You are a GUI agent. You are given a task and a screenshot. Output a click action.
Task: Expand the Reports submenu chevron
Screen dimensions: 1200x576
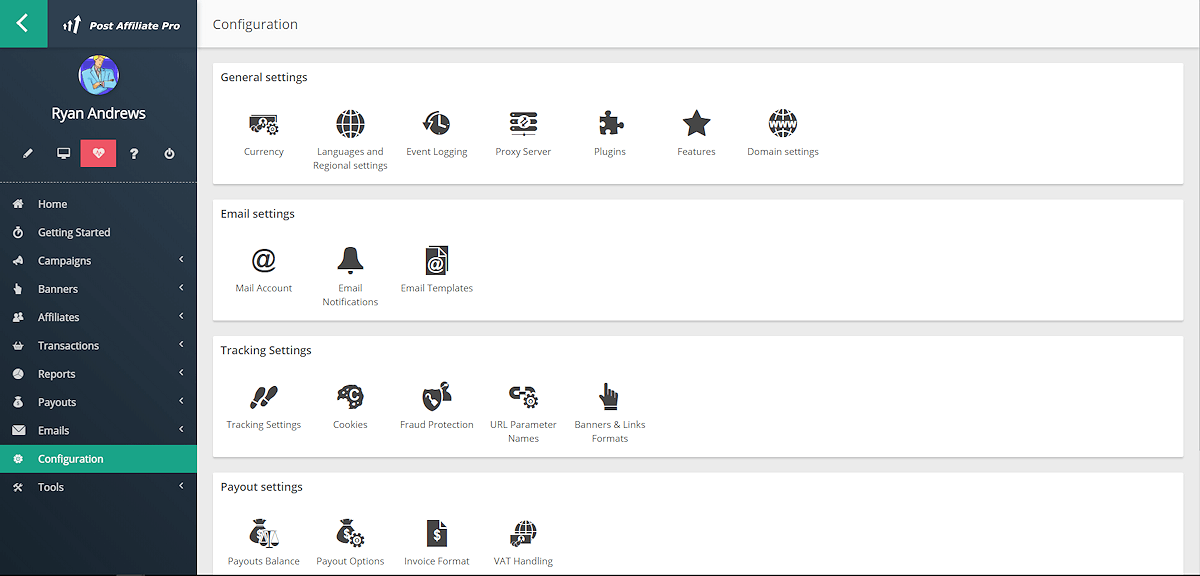(181, 373)
